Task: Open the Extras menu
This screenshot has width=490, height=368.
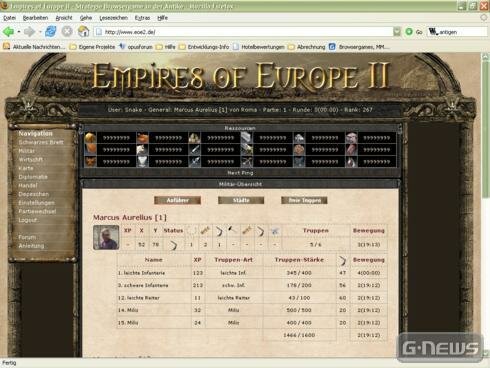Action: [x=142, y=18]
